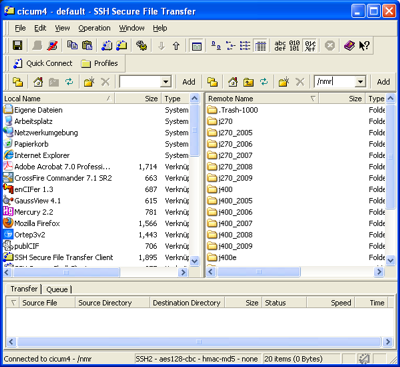Click Delete icon in remote pane toolbar
Image resolution: width=400 pixels, height=367 pixels.
click(x=300, y=82)
